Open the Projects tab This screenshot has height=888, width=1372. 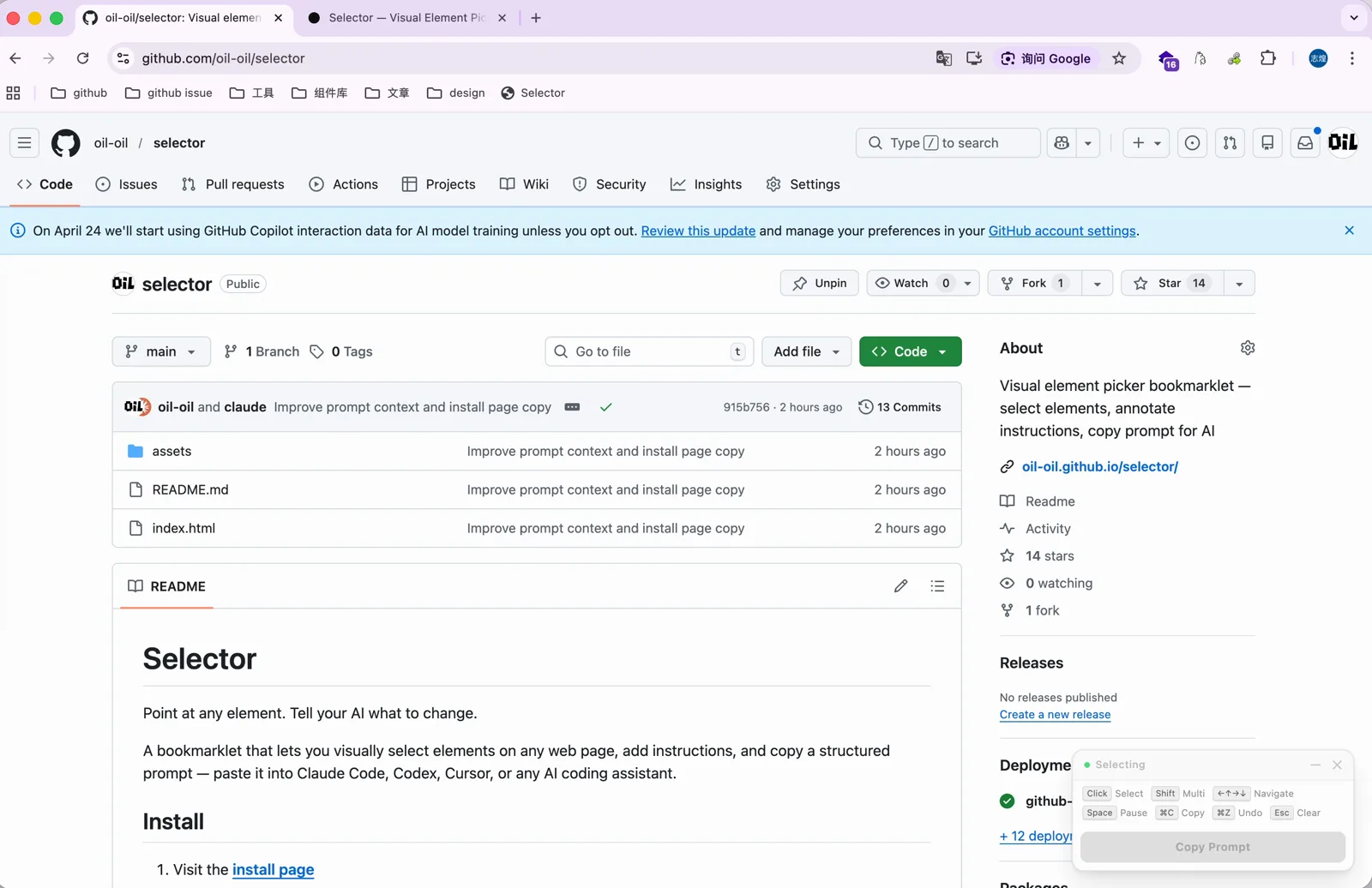pos(439,184)
